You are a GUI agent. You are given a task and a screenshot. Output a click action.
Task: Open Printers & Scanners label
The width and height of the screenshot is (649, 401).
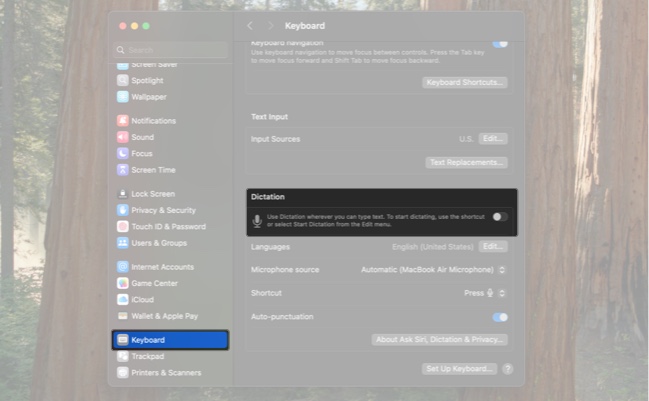coord(166,373)
